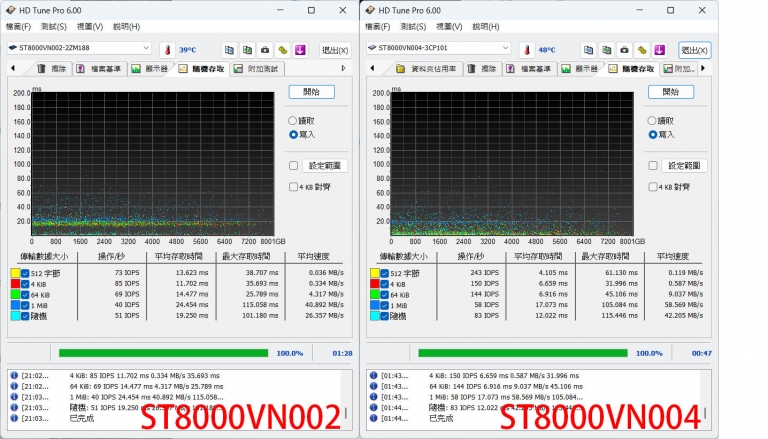This screenshot has height=439, width=768.
Task: Click the thermometer icon in the ST8000VN004 window
Action: coord(527,49)
